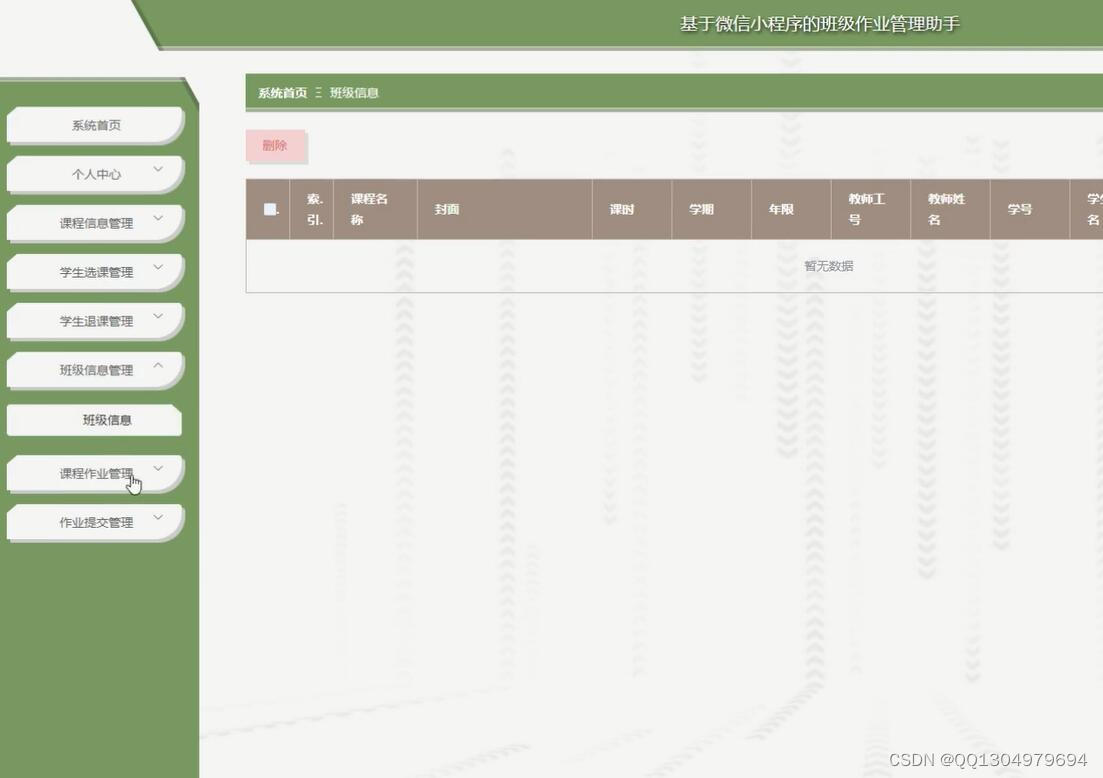Click the breadcrumb separator icon after 系统首页

coord(317,92)
